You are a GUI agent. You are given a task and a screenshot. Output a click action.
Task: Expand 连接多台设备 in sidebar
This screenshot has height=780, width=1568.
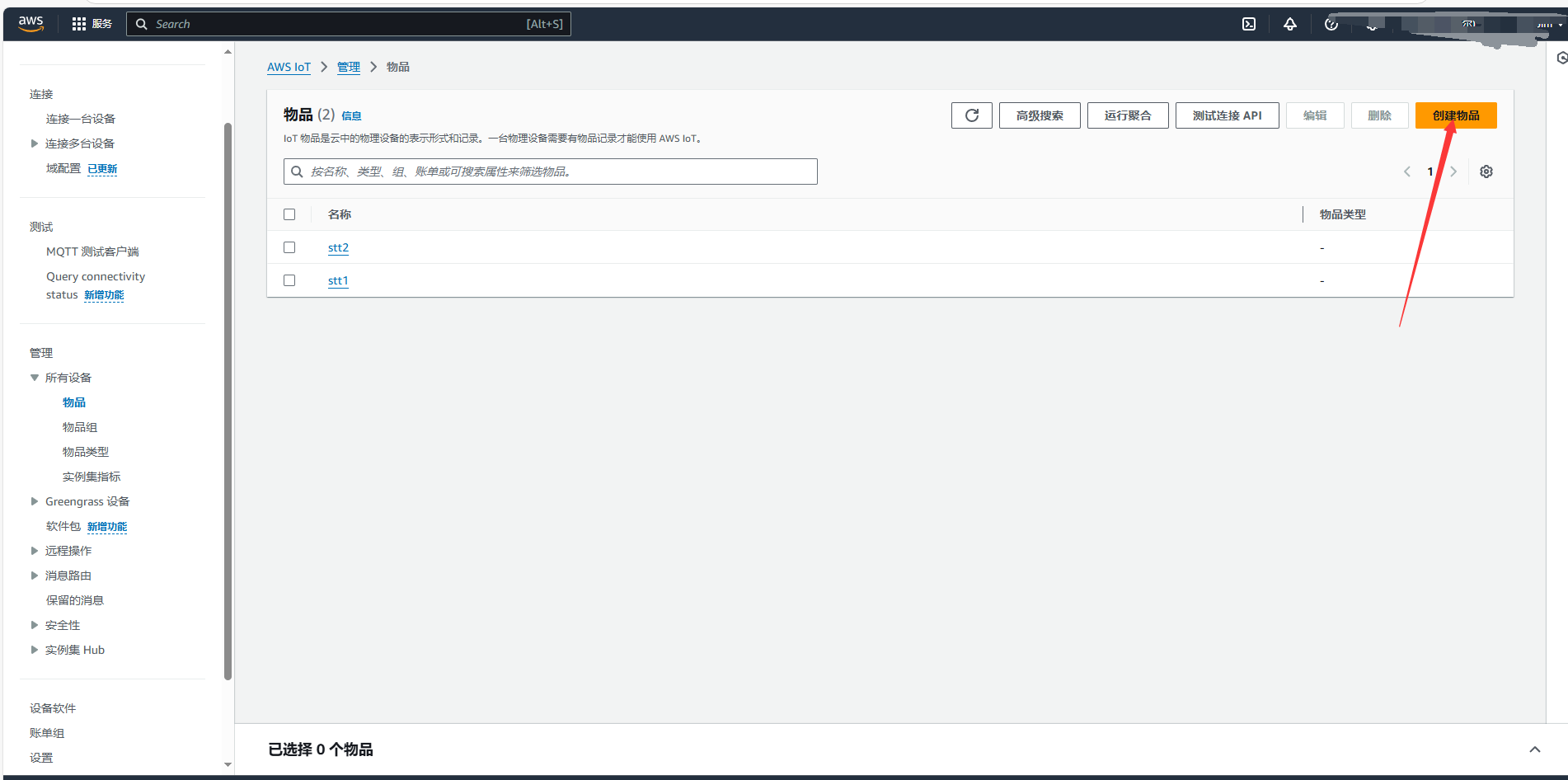[x=35, y=143]
